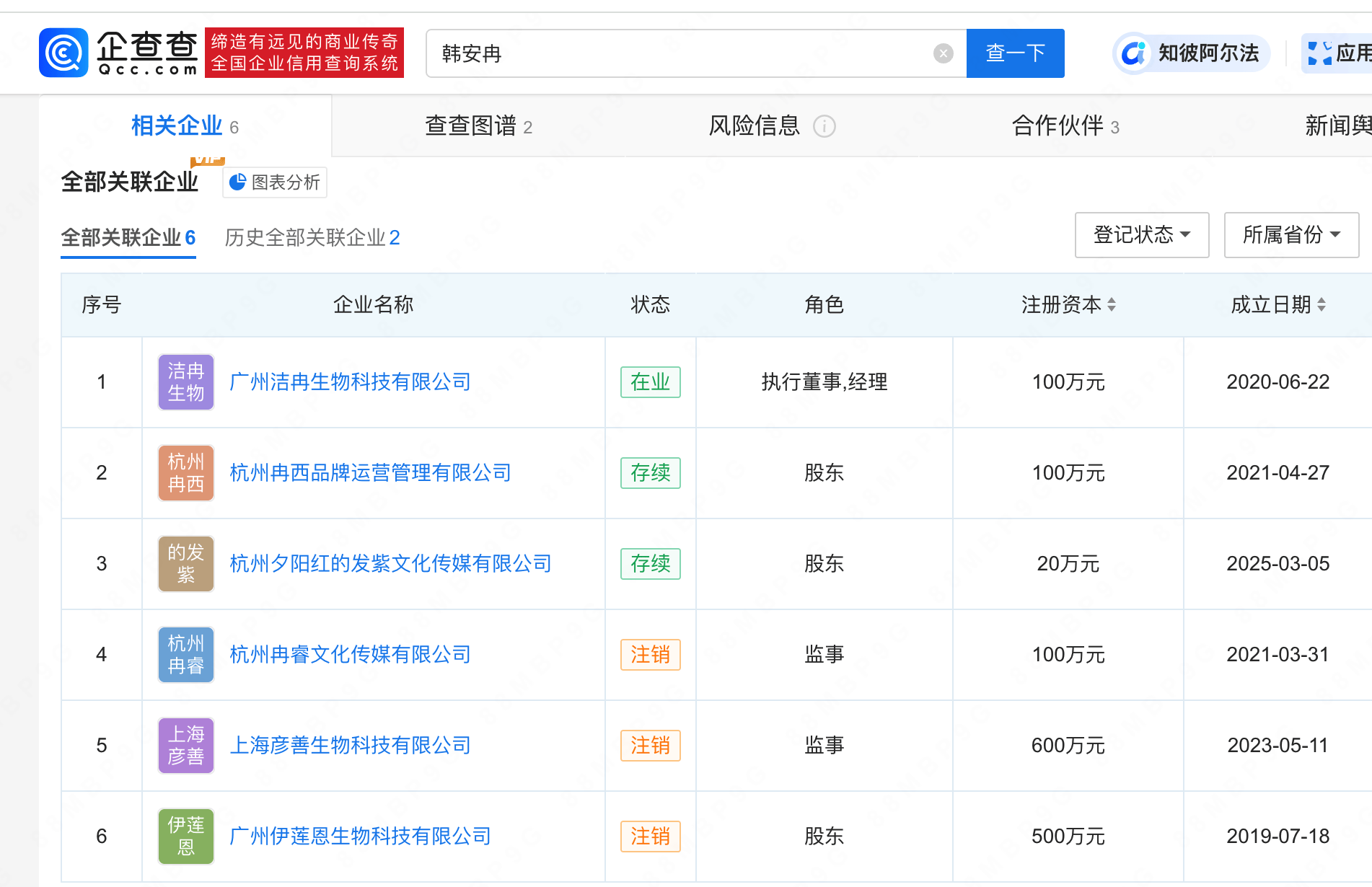Image resolution: width=1372 pixels, height=887 pixels.
Task: Click the 注销 status badge for 上海彦善
Action: tap(651, 746)
